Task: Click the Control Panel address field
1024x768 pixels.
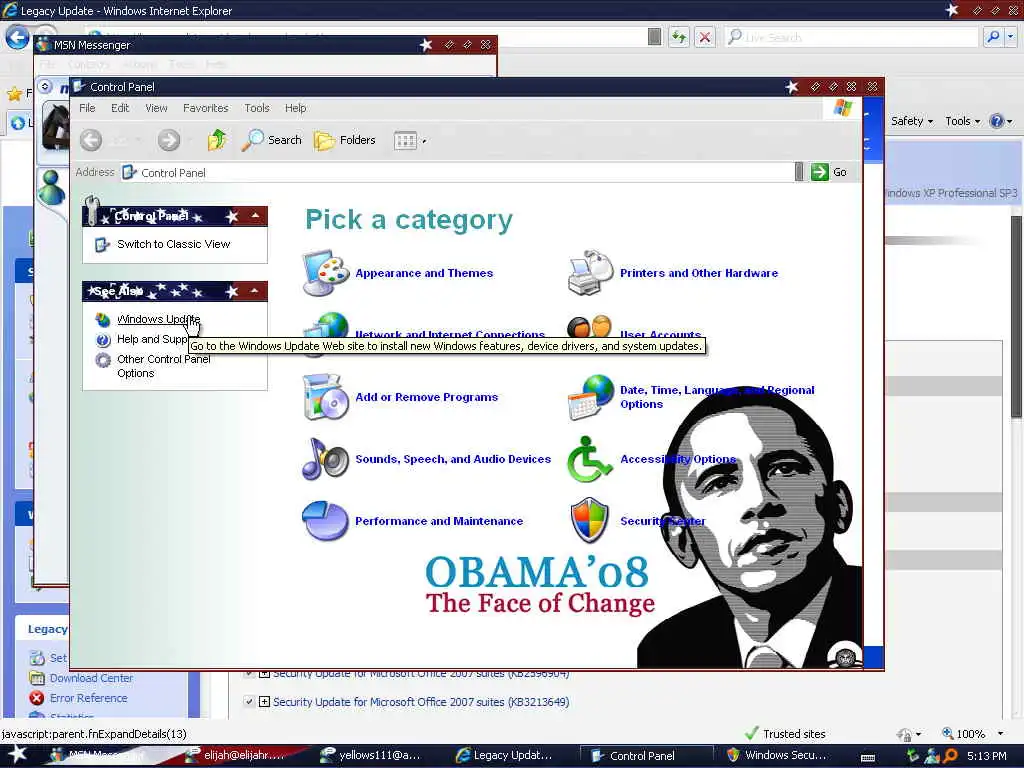Action: pos(457,172)
